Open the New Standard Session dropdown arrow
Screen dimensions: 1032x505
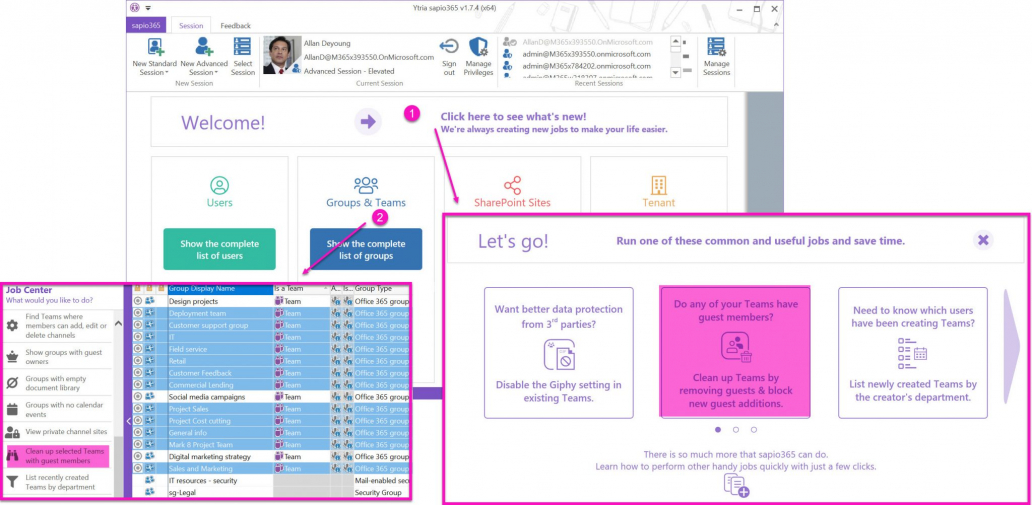click(168, 73)
